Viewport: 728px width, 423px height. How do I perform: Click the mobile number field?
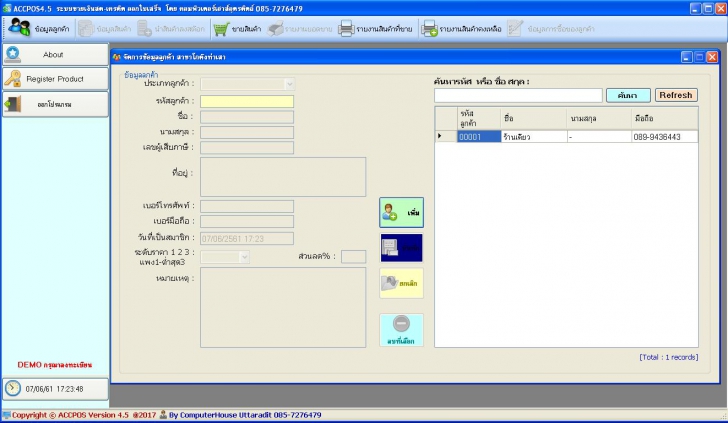(247, 221)
